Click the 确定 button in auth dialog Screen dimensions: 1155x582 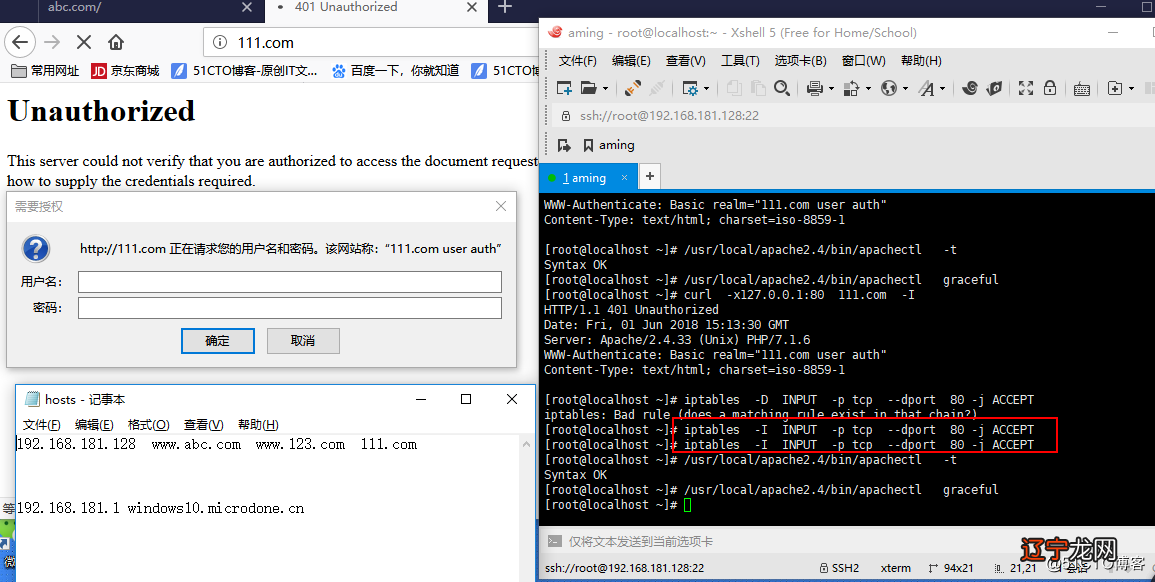click(217, 341)
